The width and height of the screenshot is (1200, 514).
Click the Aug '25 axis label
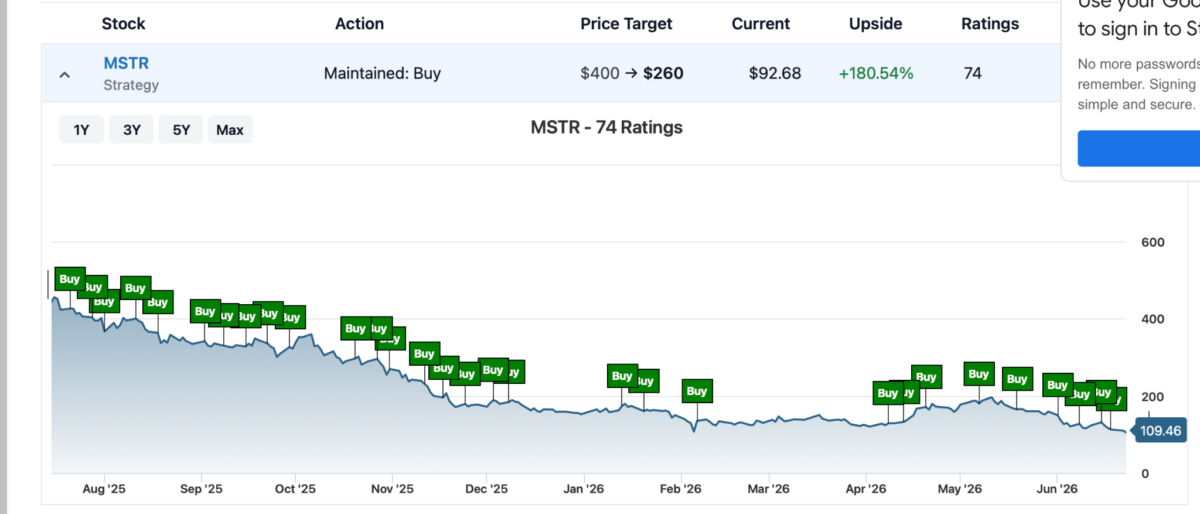tap(104, 489)
